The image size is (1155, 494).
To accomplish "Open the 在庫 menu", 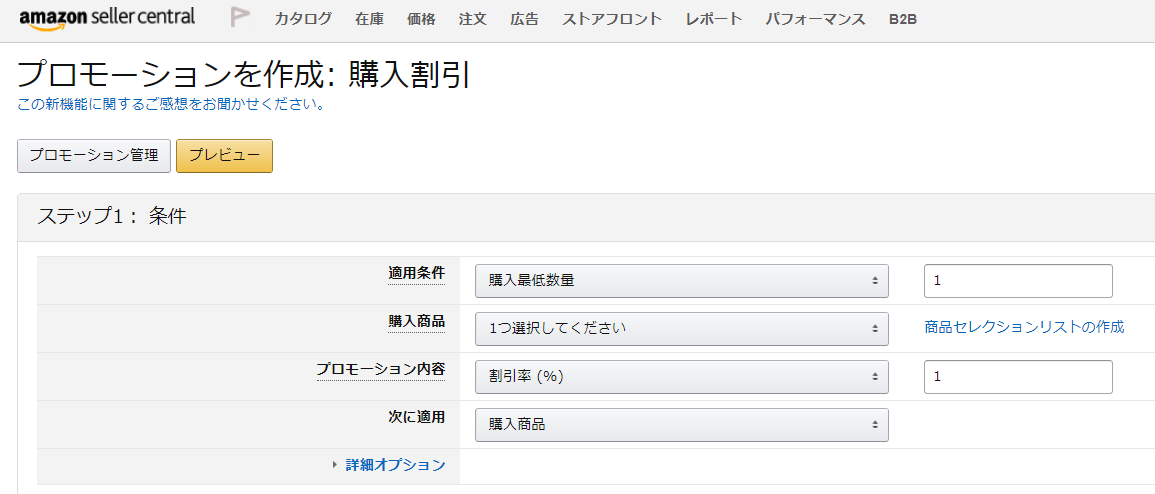I will (369, 19).
